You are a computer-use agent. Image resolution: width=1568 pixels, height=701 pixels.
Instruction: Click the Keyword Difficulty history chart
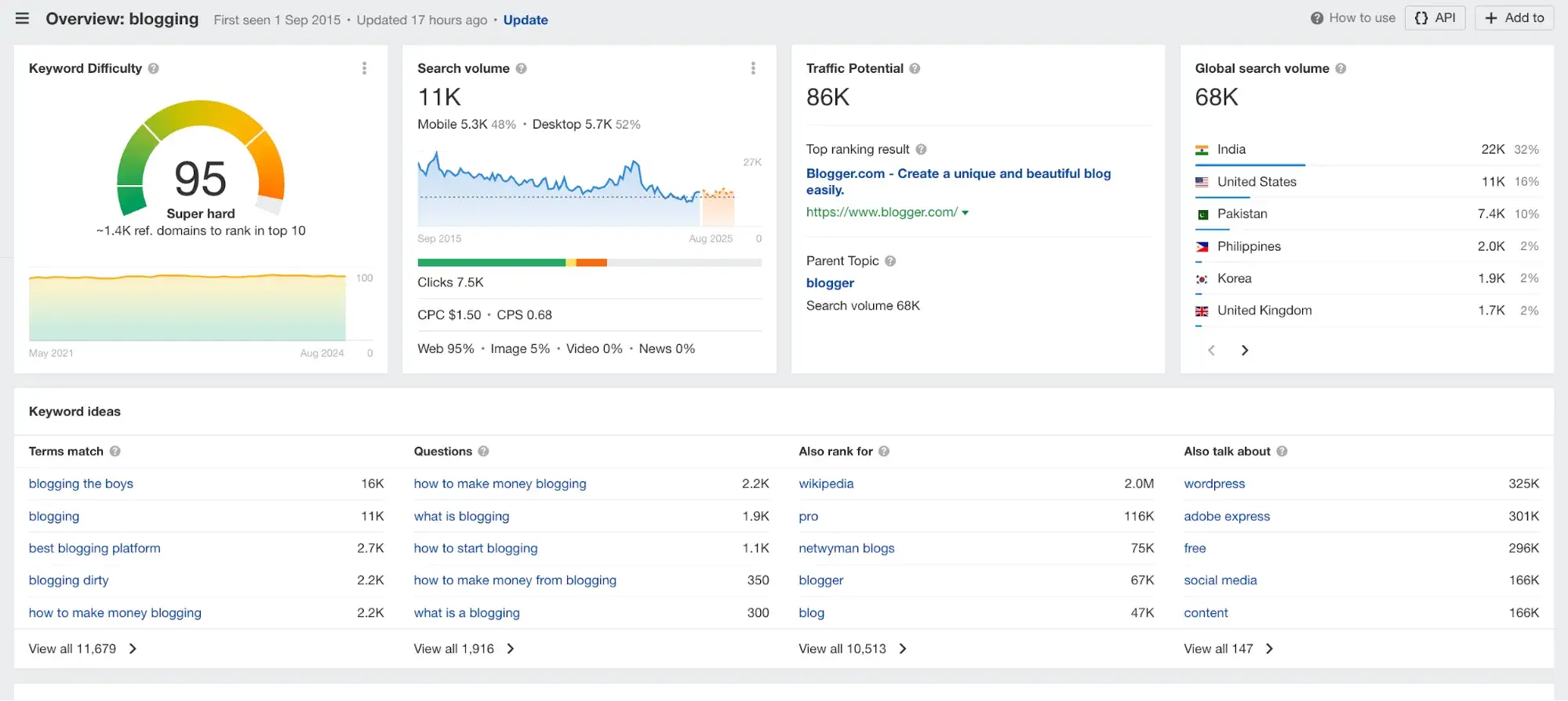point(187,307)
